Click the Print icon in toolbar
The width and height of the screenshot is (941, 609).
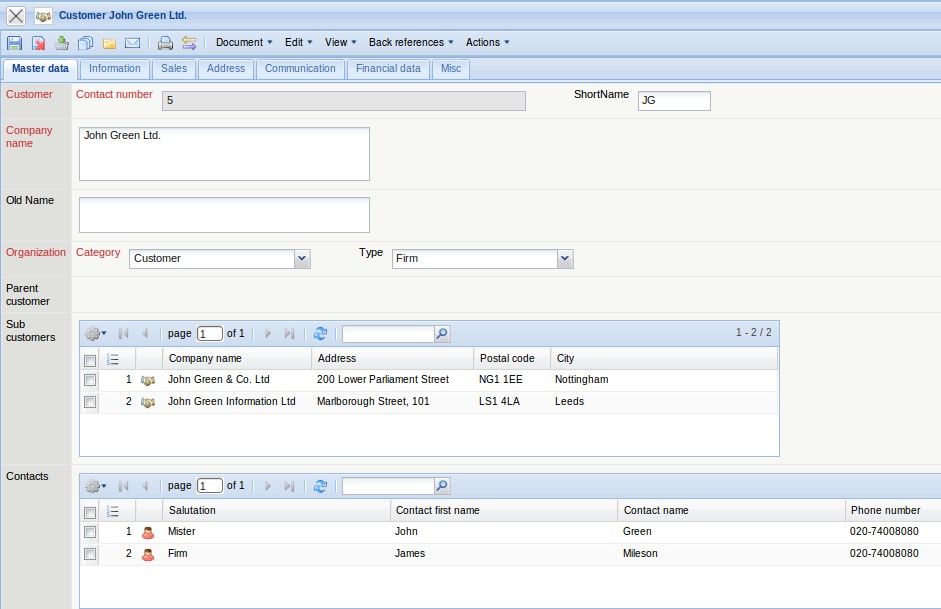(x=166, y=43)
